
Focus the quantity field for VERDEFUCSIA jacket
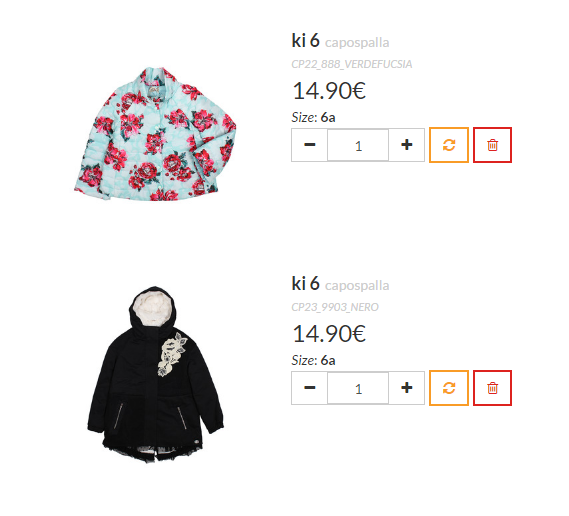[358, 145]
